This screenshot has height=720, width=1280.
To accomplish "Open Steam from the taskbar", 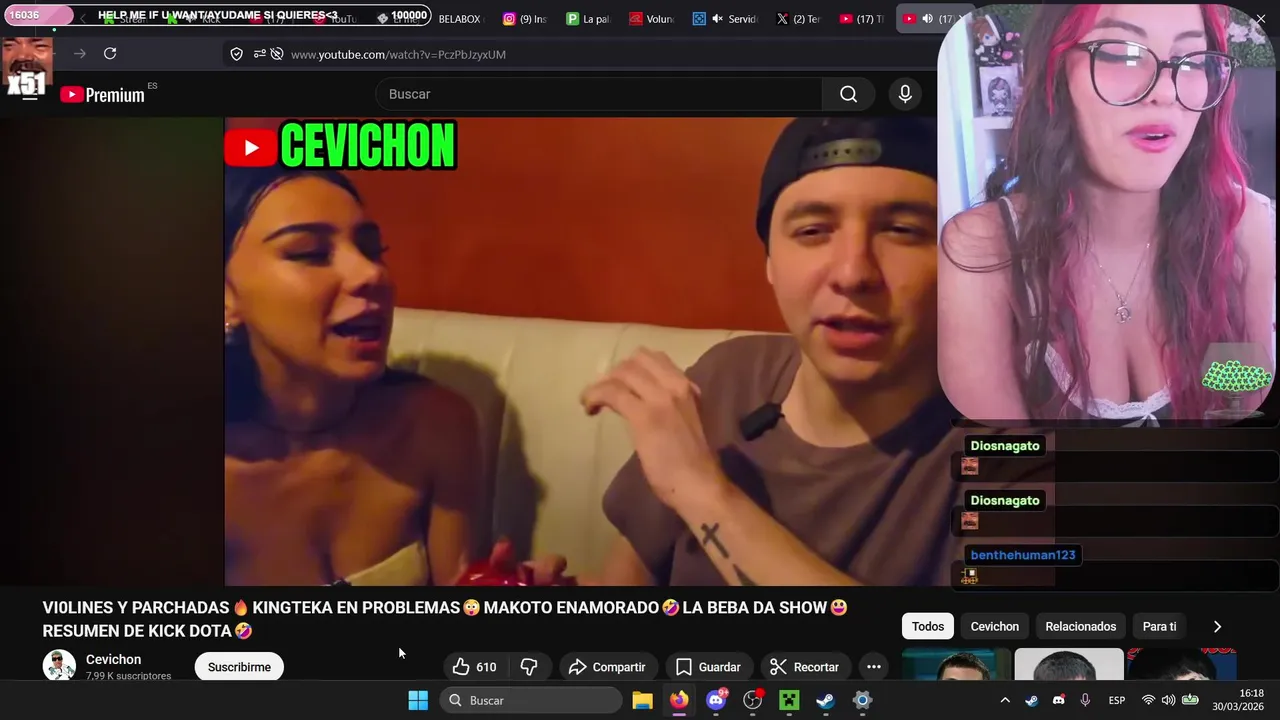I will pyautogui.click(x=826, y=700).
